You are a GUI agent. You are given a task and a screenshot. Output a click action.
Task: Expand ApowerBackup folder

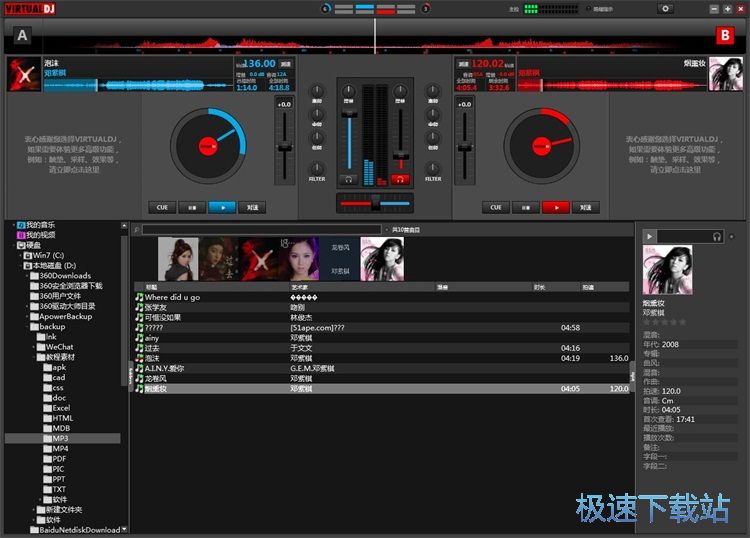(x=27, y=317)
